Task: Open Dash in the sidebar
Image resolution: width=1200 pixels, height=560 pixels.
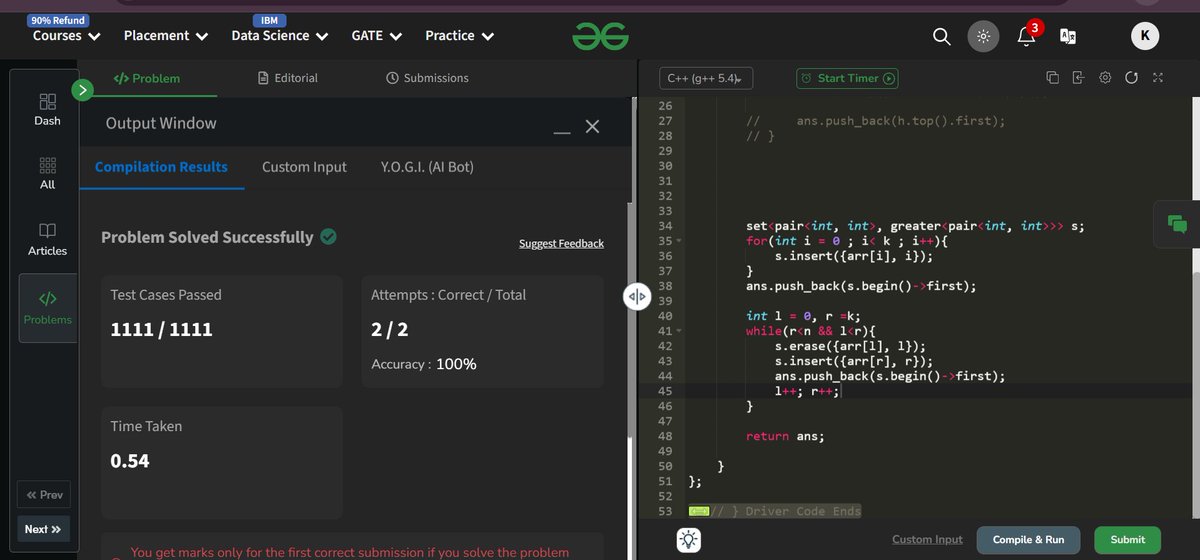Action: [47, 110]
